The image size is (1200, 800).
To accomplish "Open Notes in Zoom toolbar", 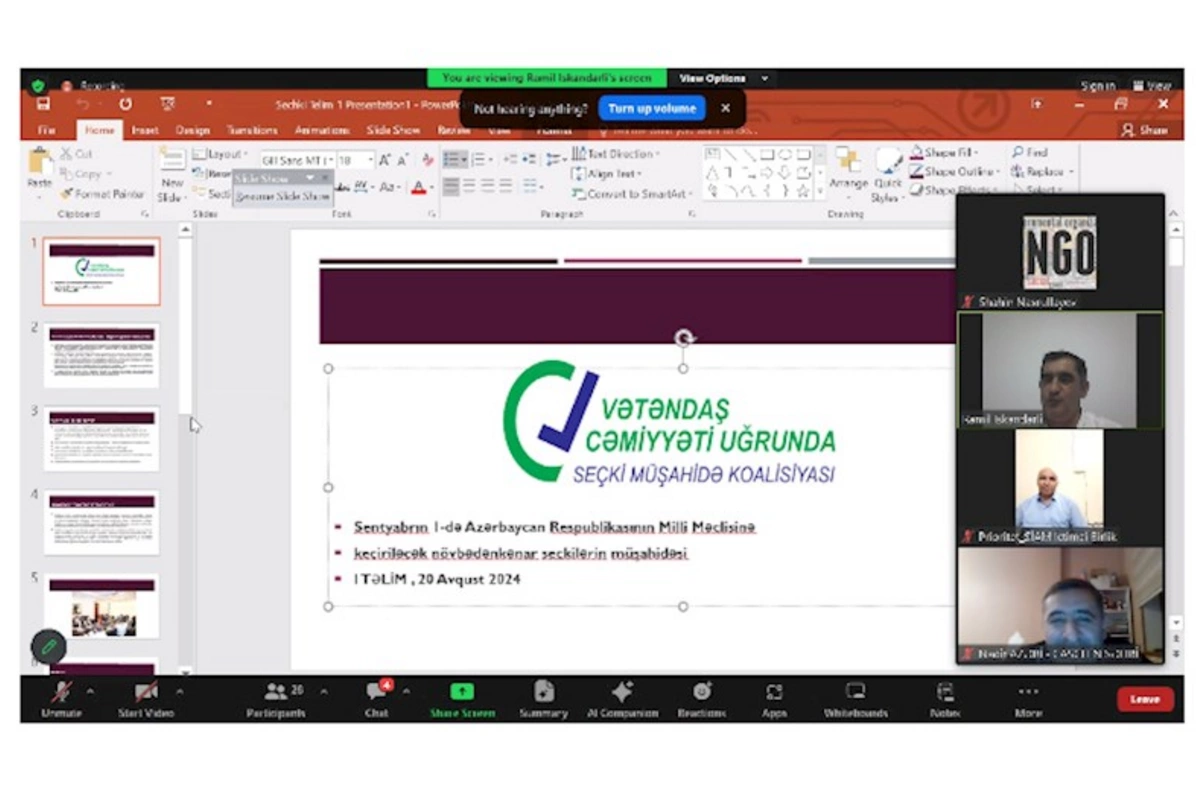I will point(945,698).
